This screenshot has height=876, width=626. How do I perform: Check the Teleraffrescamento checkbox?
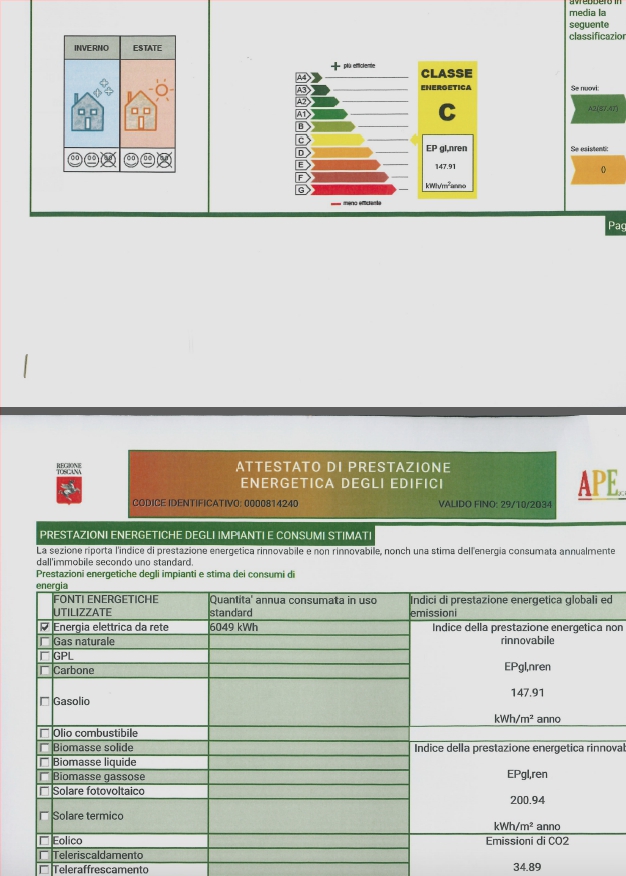click(x=45, y=870)
